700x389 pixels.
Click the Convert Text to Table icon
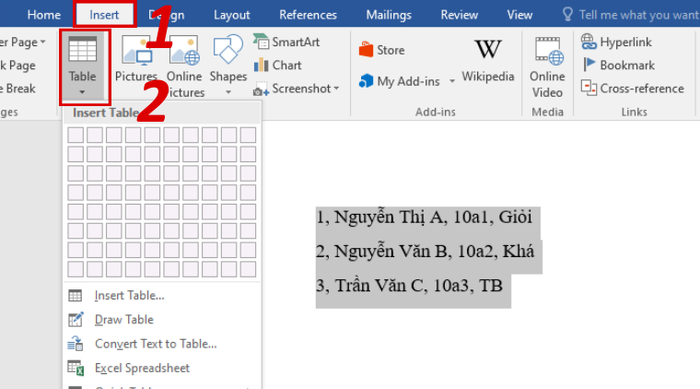pos(75,343)
